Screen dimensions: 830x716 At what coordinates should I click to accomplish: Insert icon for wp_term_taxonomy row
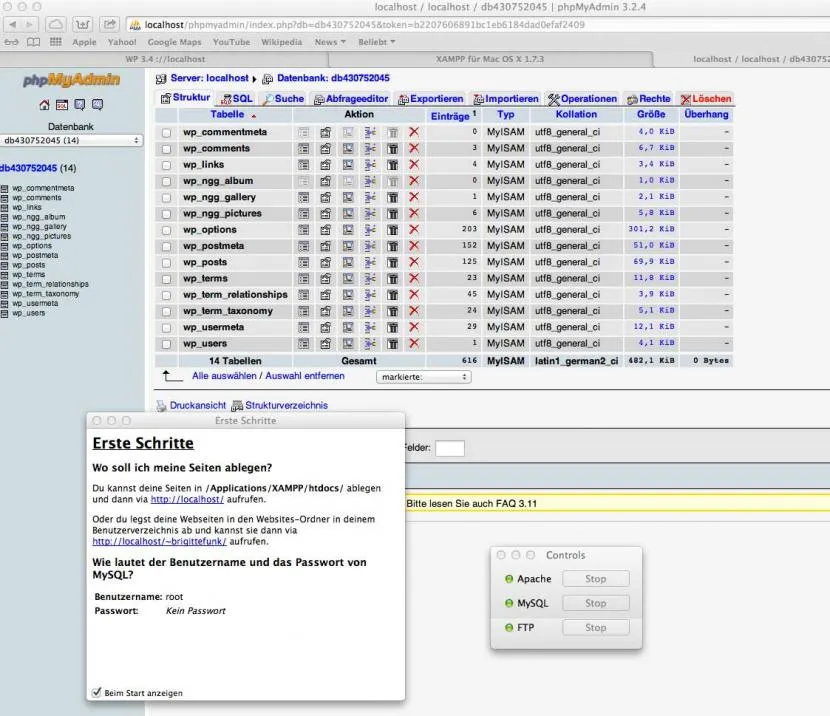pyautogui.click(x=370, y=311)
